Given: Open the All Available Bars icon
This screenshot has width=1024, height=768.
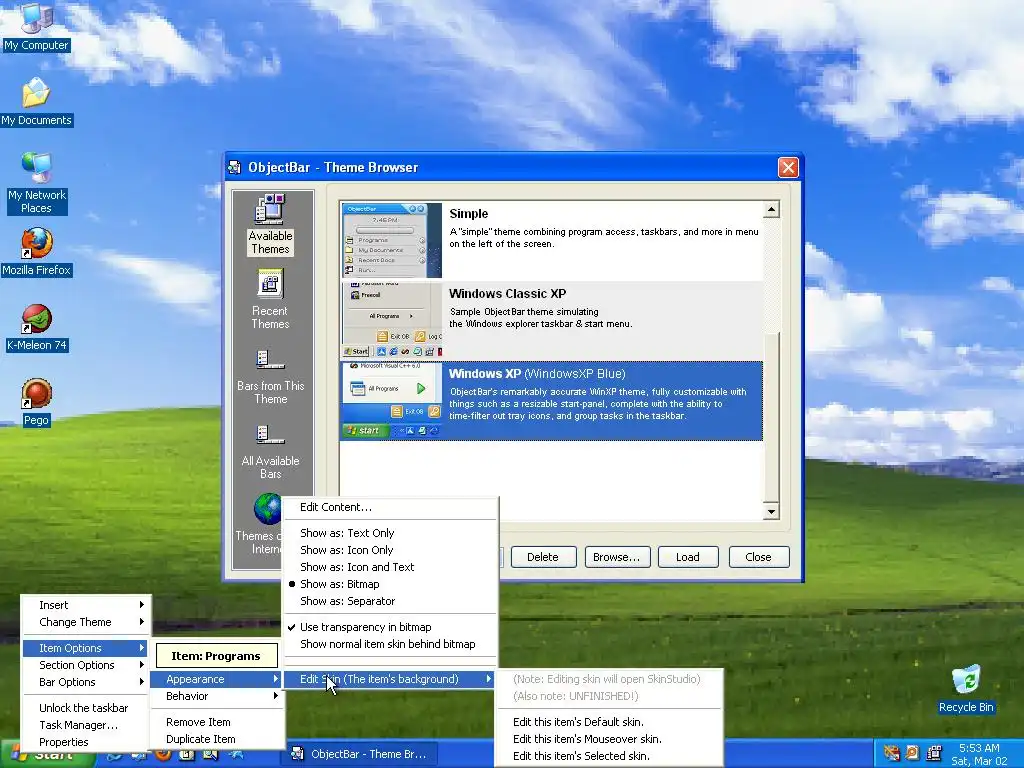Looking at the screenshot, I should 270,434.
